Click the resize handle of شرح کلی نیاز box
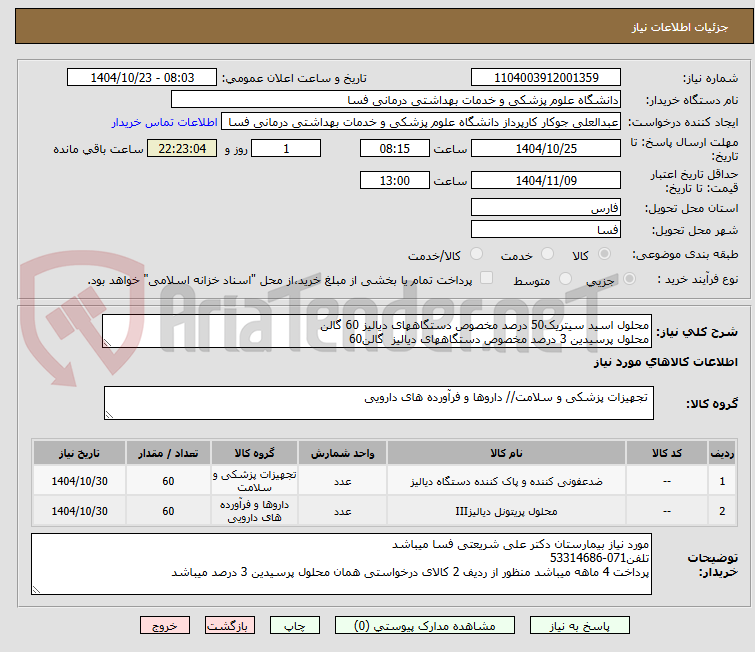755x652 pixels. pyautogui.click(x=107, y=343)
